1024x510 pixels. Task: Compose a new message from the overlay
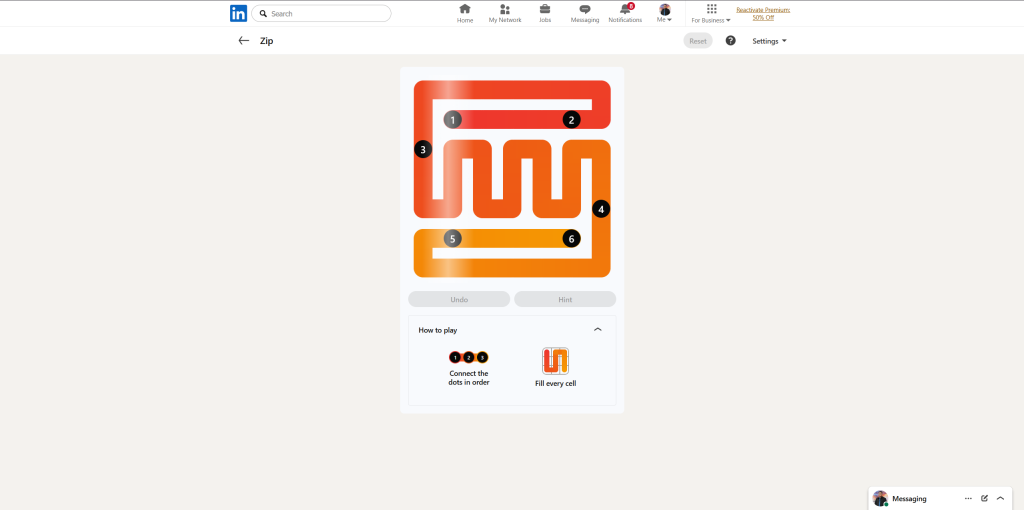tap(984, 498)
